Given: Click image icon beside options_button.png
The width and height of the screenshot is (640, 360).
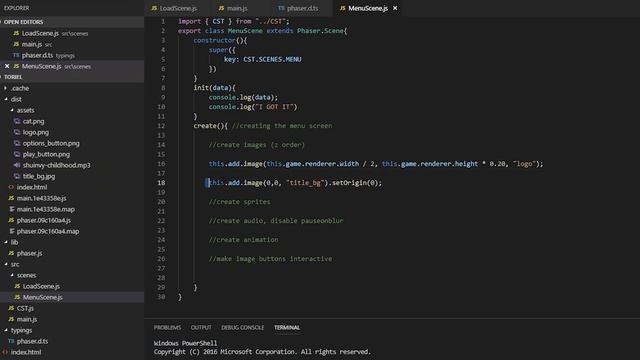Looking at the screenshot, I should pyautogui.click(x=17, y=143).
